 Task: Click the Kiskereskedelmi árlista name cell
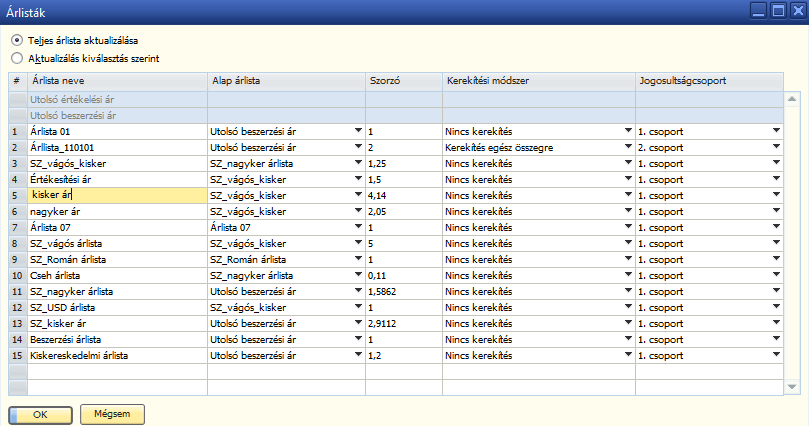tap(118, 355)
